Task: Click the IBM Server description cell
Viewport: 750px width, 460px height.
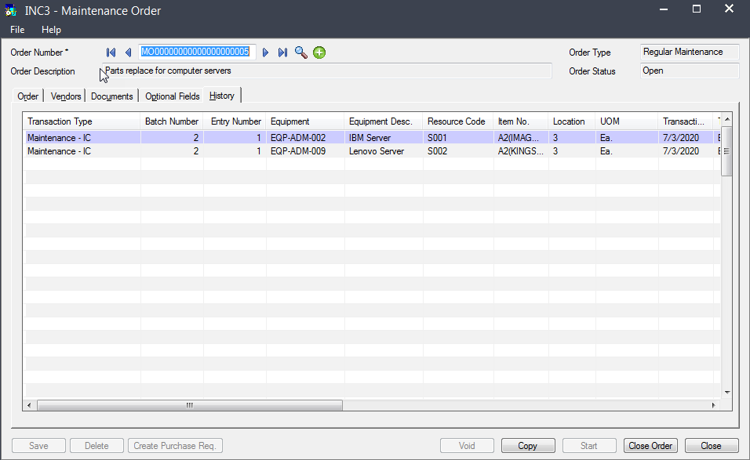Action: pos(384,138)
